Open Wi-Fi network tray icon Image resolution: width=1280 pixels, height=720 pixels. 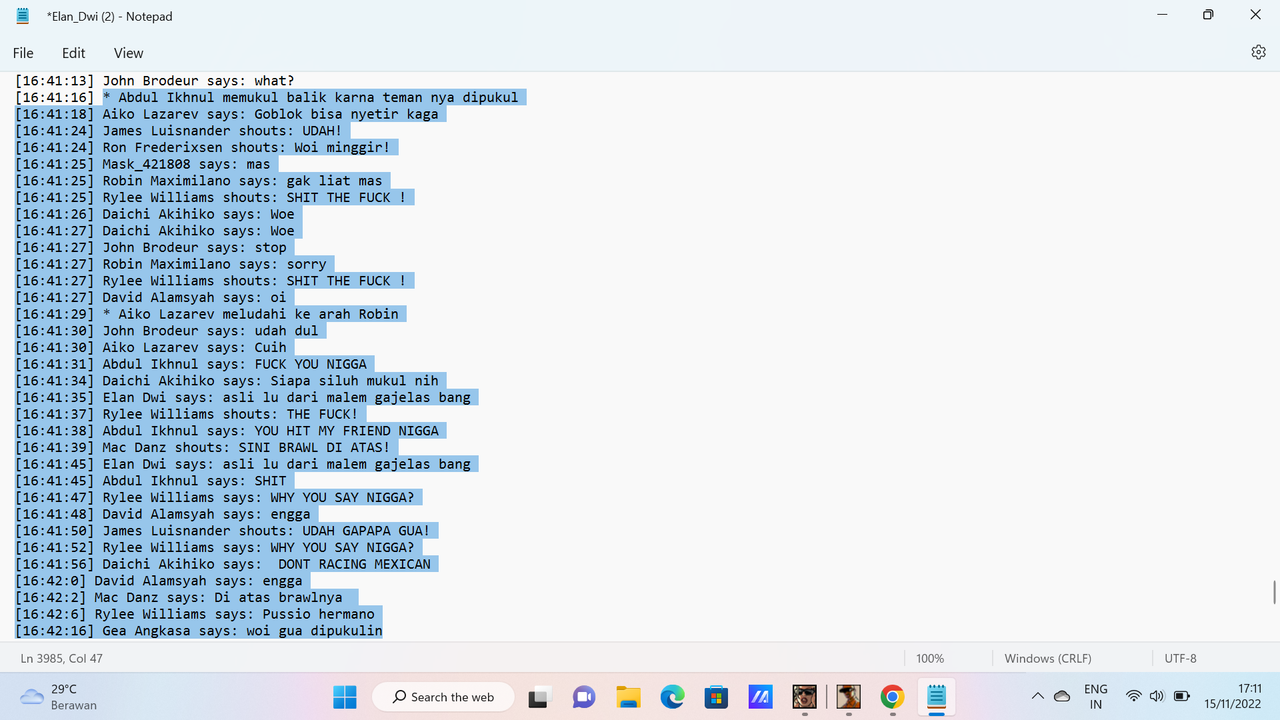coord(1133,697)
